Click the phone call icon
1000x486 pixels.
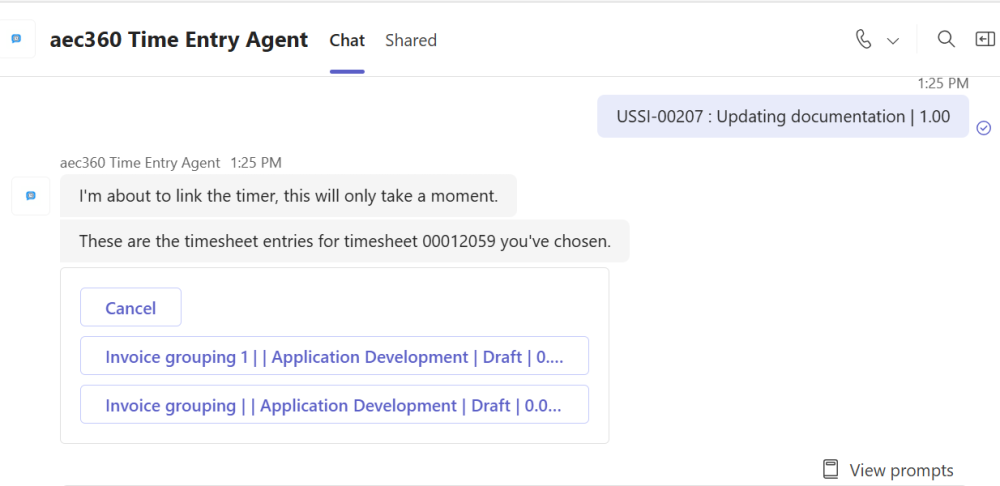pyautogui.click(x=864, y=39)
